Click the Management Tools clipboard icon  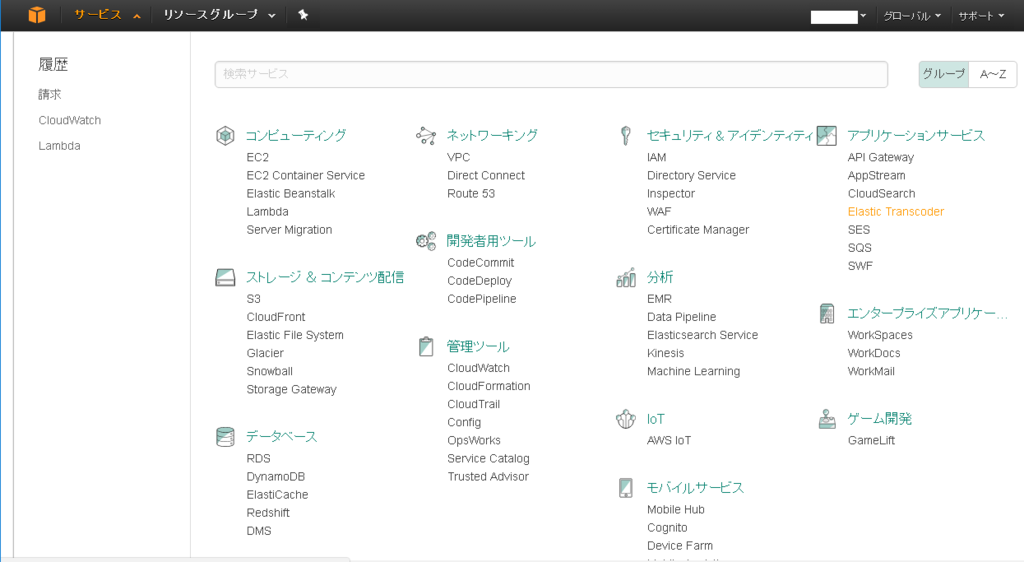coord(426,347)
